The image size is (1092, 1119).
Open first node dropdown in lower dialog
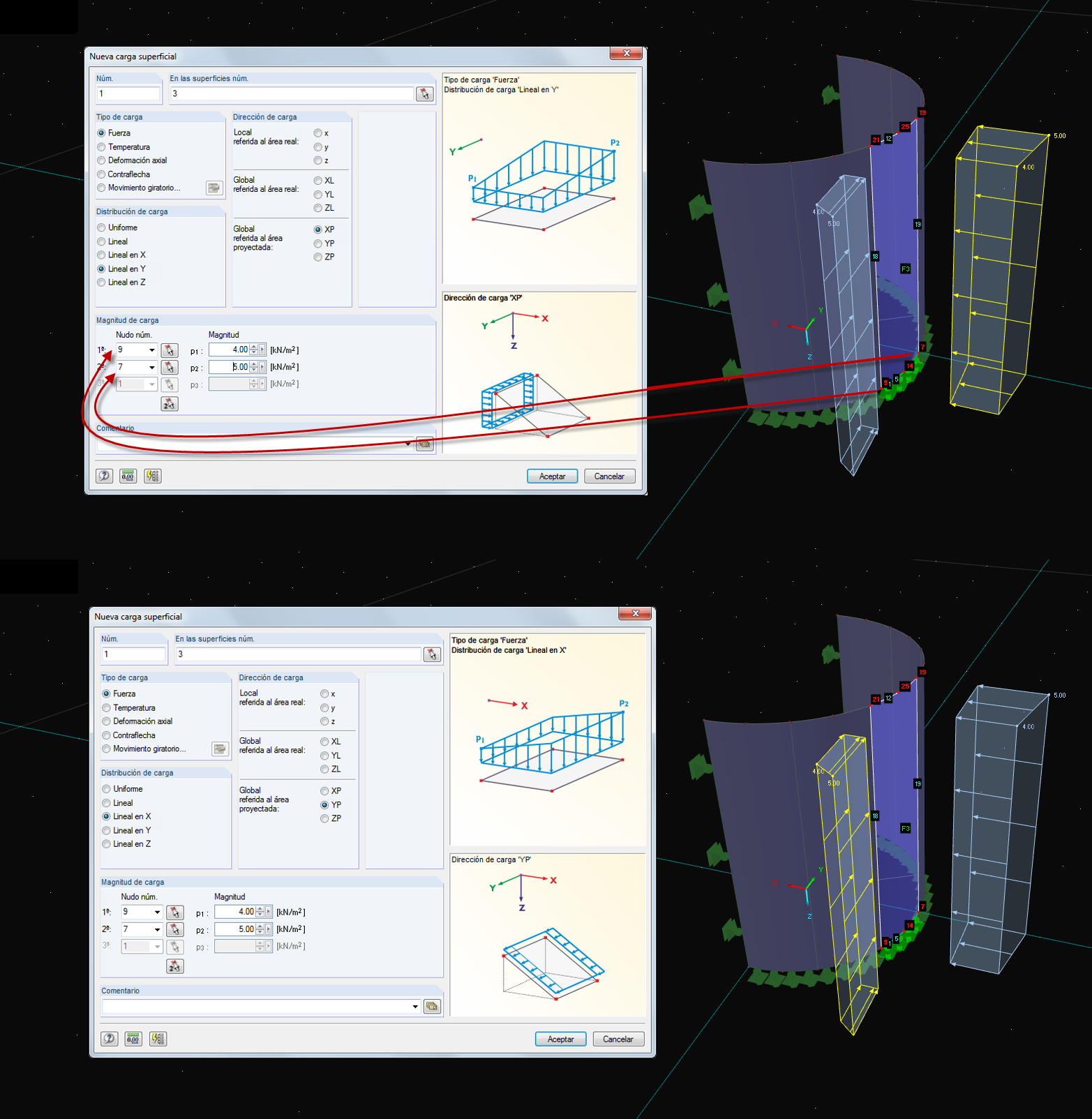[157, 913]
